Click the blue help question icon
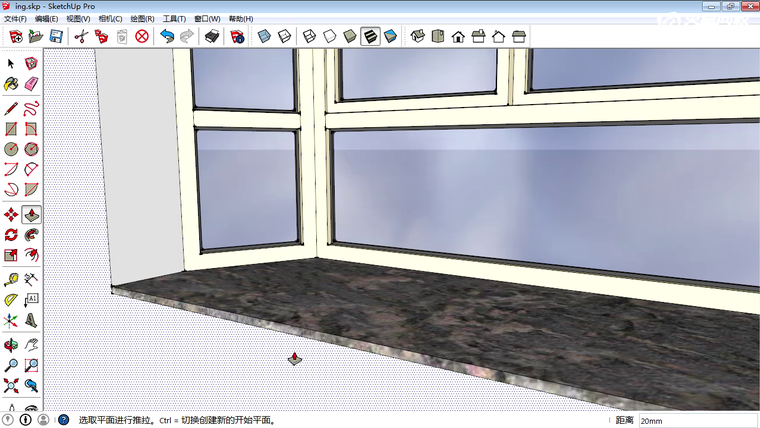 pos(63,421)
